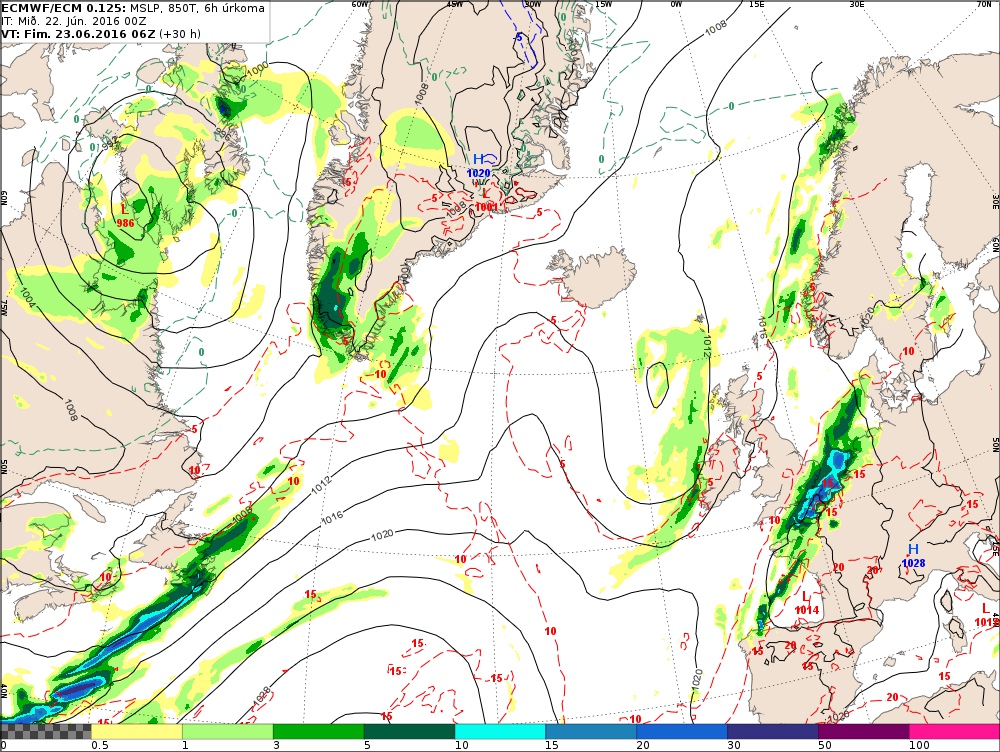1000x752 pixels.
Task: Click the low pressure marker 'L 1014'
Action: [807, 603]
